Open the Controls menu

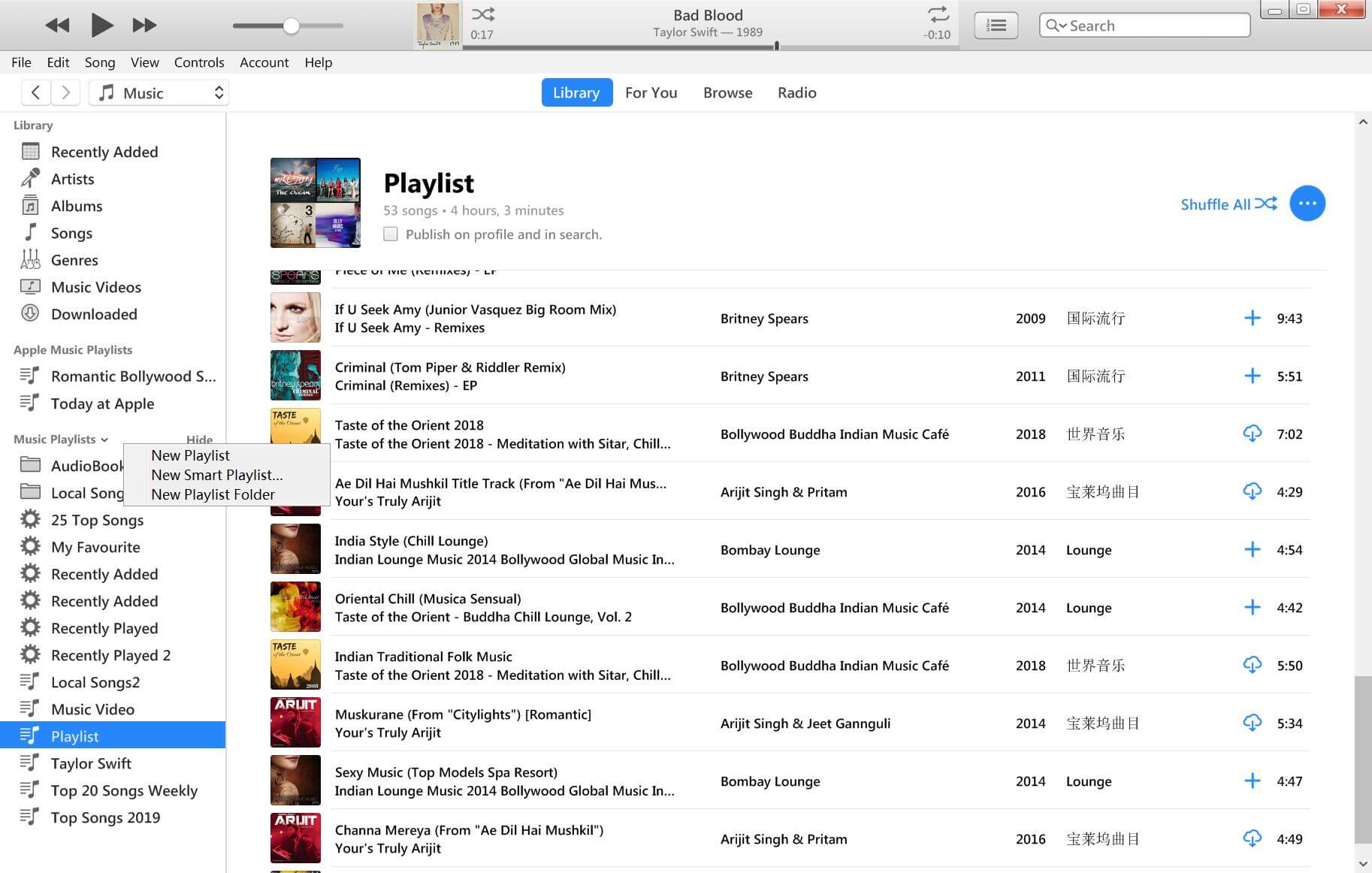click(x=199, y=62)
